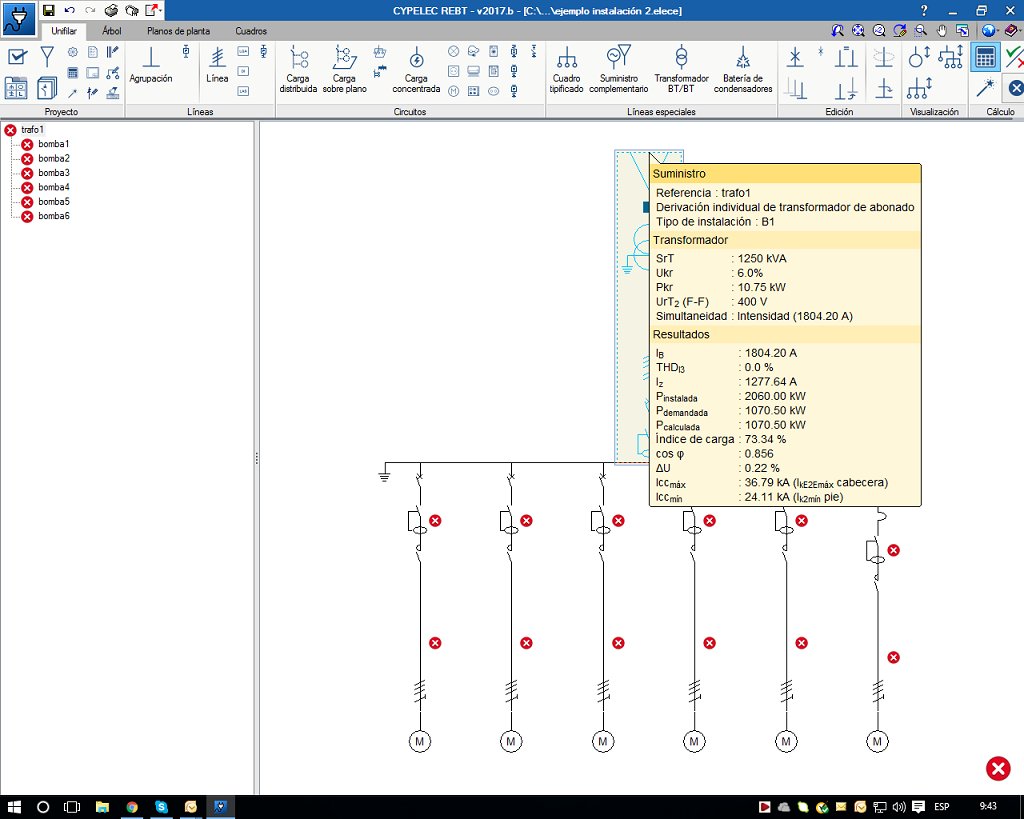The height and width of the screenshot is (819, 1024).
Task: Open help with the question mark icon
Action: pyautogui.click(x=923, y=10)
